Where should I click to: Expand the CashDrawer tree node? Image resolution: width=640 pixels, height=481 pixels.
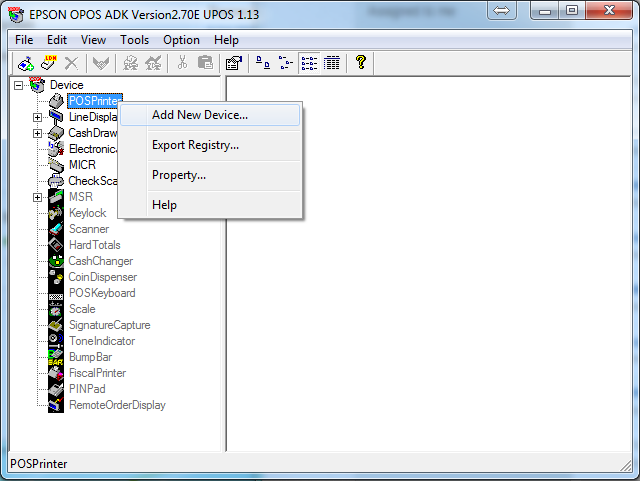pyautogui.click(x=37, y=134)
